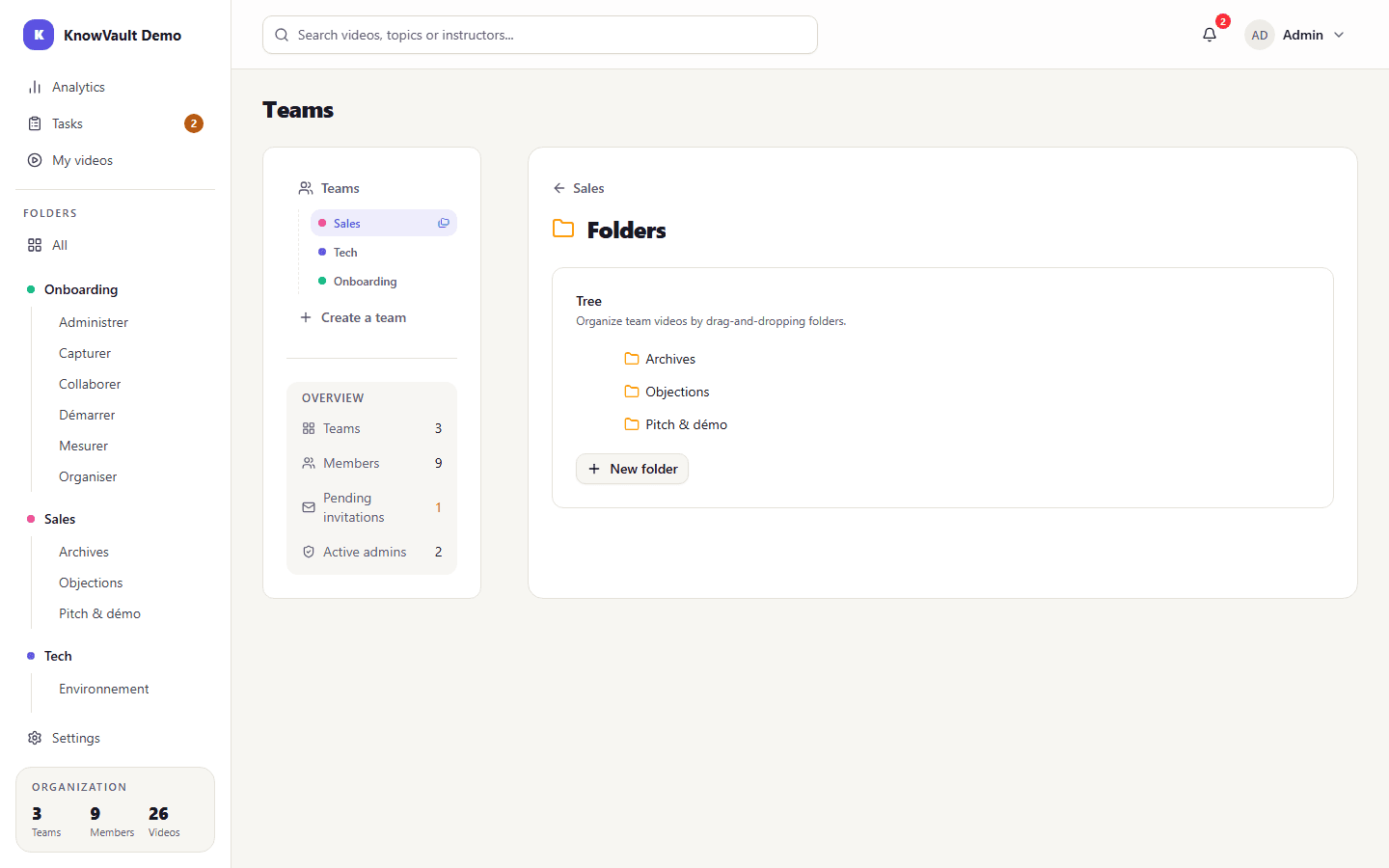
Task: Focus the search videos input field
Action: pyautogui.click(x=540, y=35)
